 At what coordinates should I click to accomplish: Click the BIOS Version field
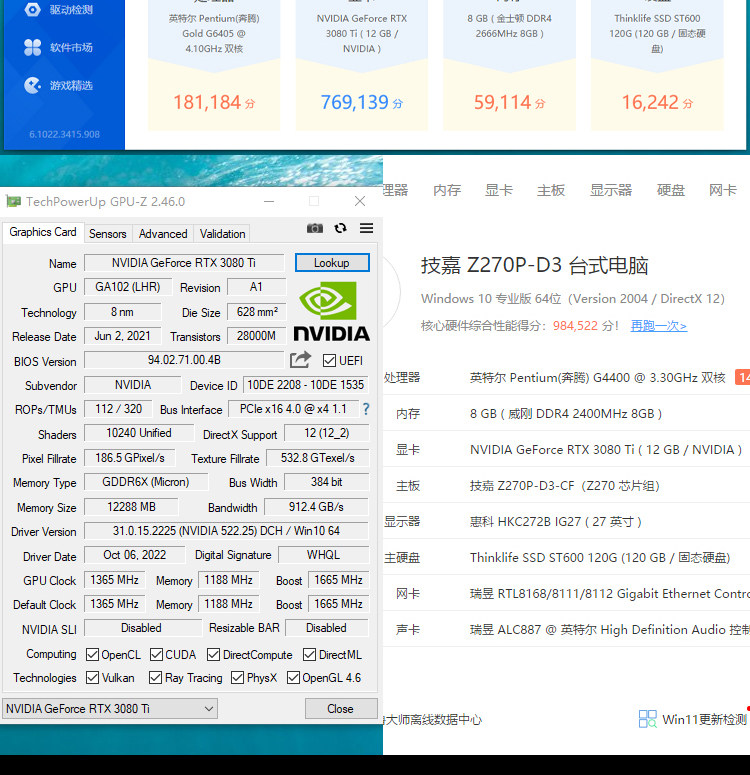[184, 360]
